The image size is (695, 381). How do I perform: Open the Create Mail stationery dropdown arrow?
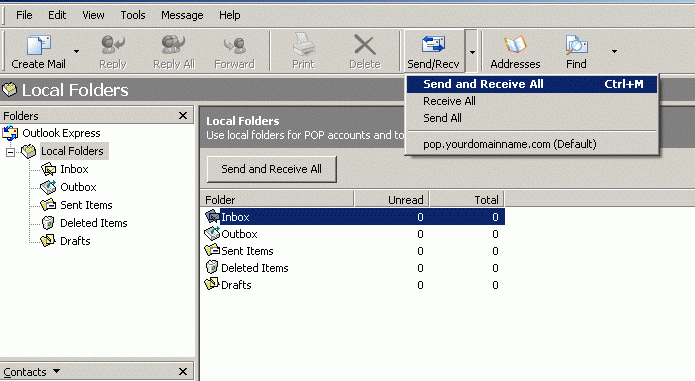[x=76, y=51]
